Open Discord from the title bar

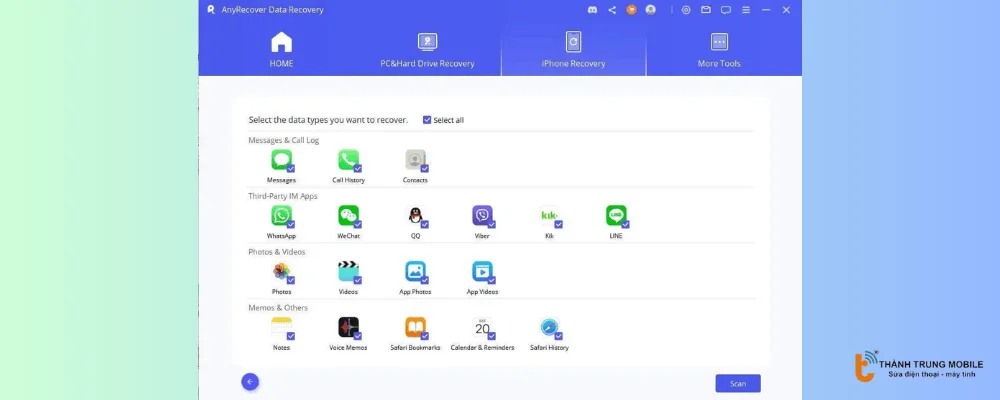594,10
